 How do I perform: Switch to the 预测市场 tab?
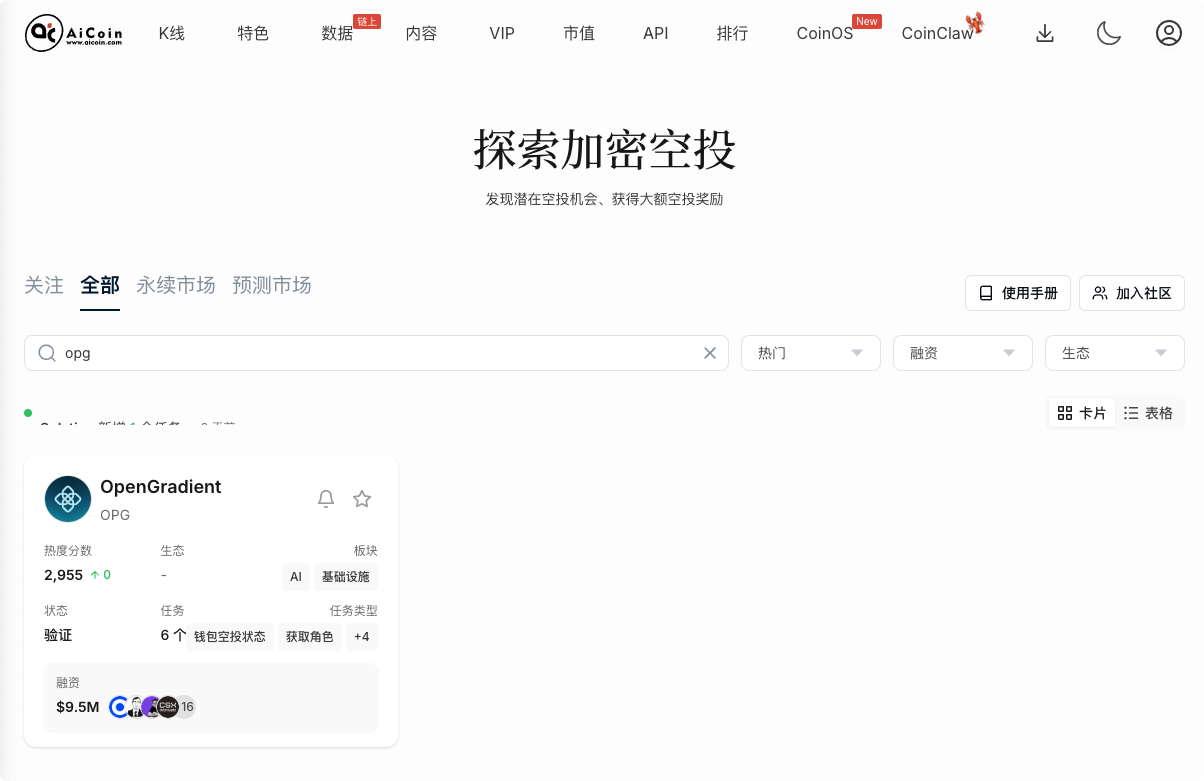tap(271, 285)
